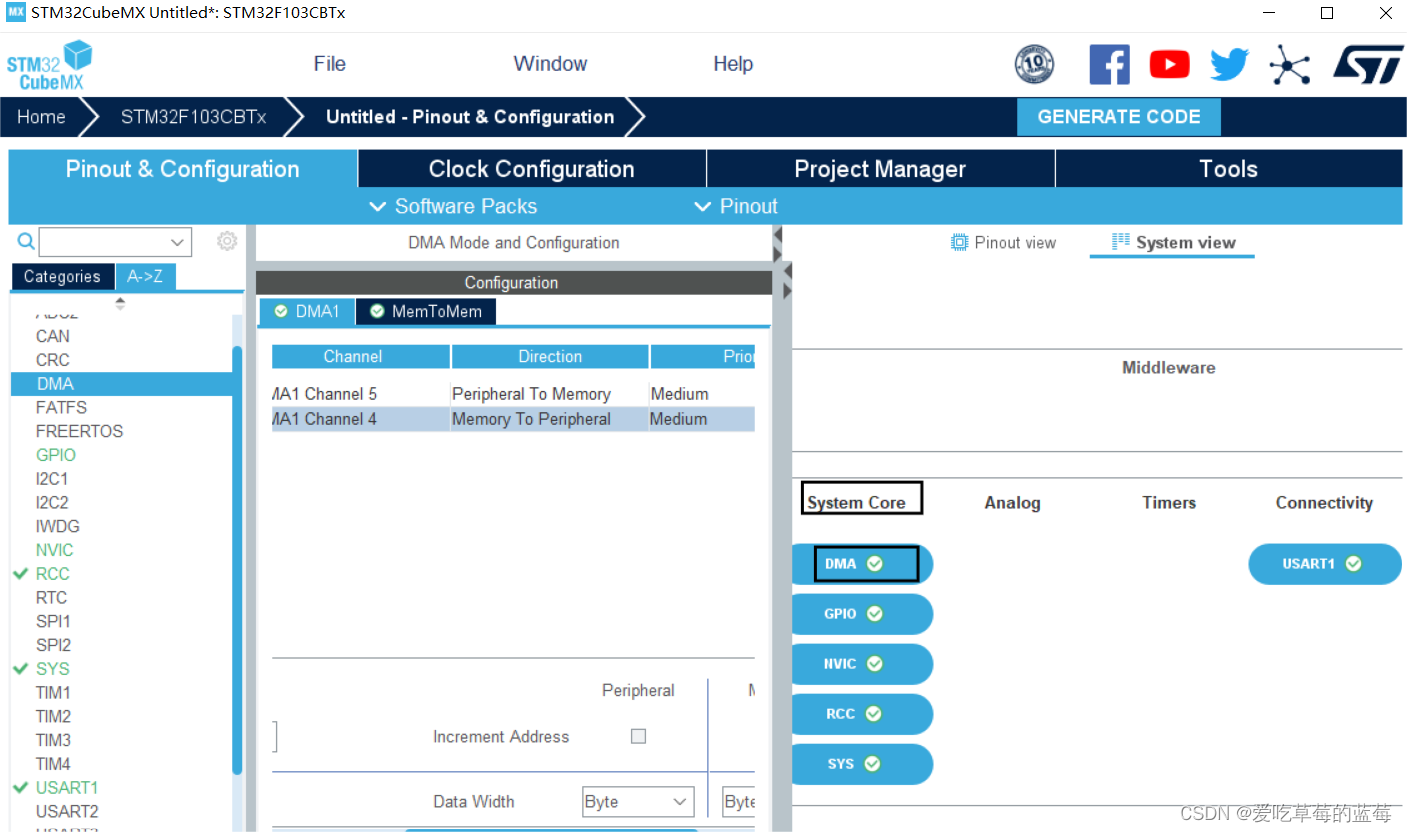This screenshot has width=1407, height=832.
Task: Click the RCC button in System view
Action: click(x=862, y=714)
